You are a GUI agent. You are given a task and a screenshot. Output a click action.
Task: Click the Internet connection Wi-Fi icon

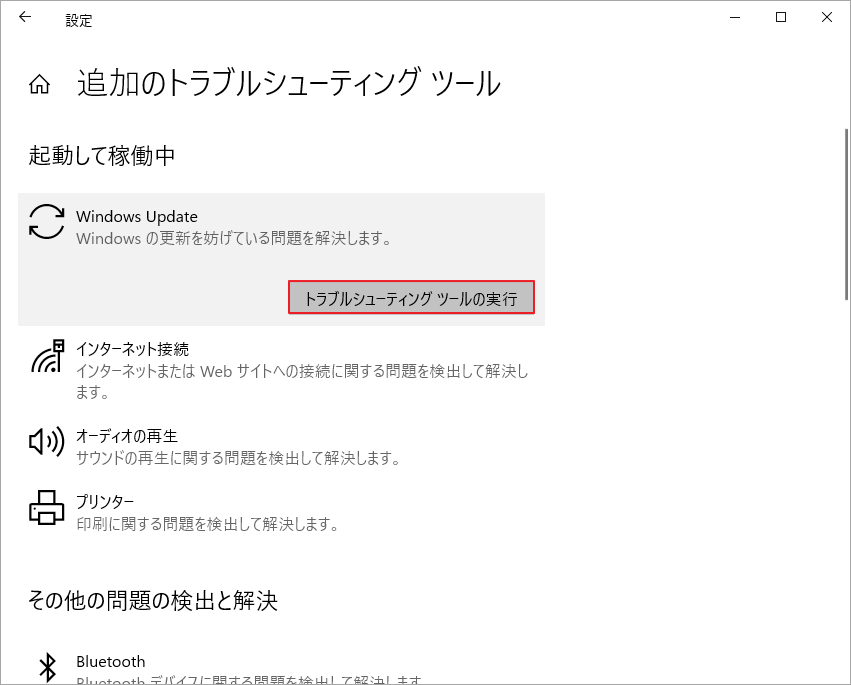coord(47,356)
